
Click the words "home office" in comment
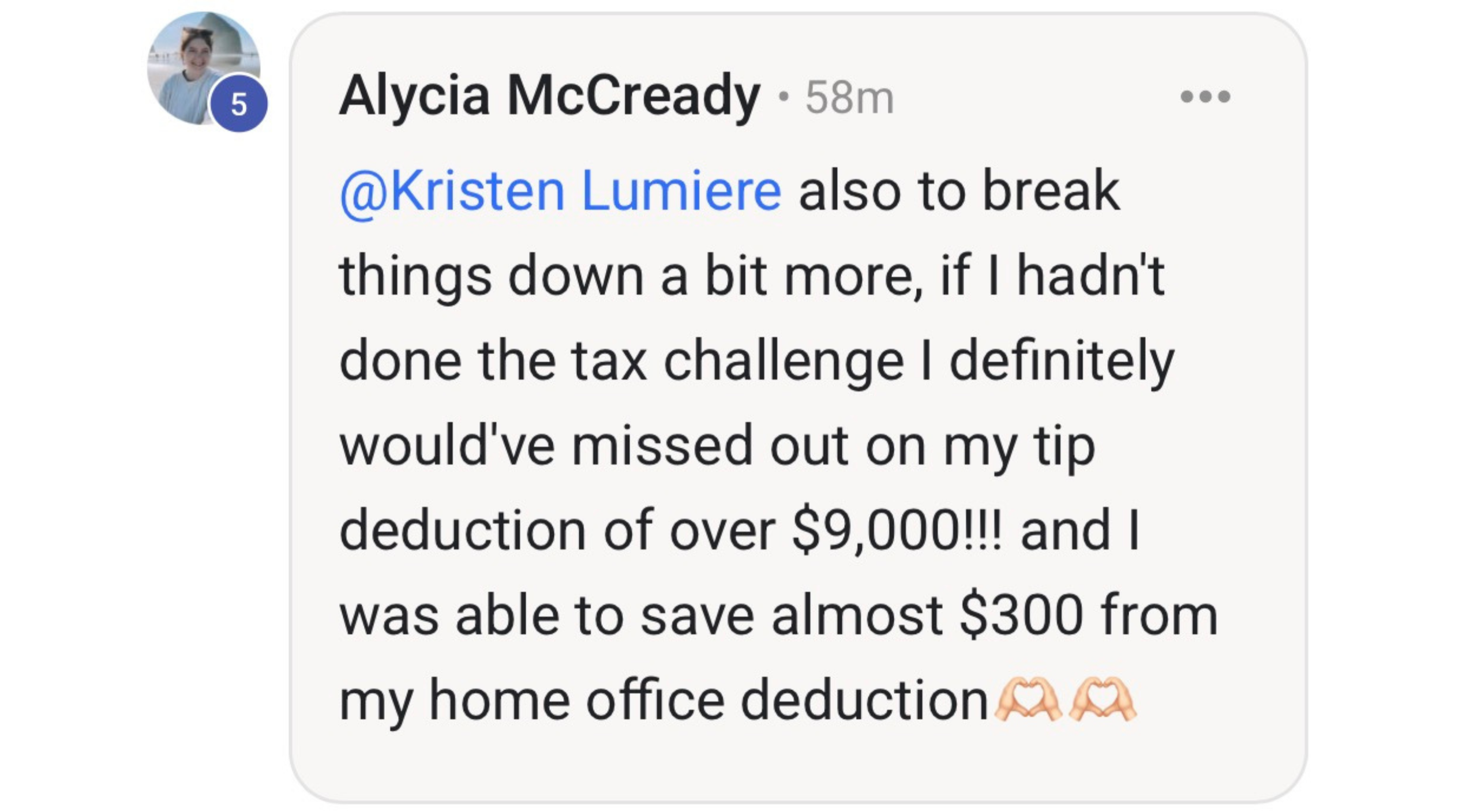click(x=577, y=700)
